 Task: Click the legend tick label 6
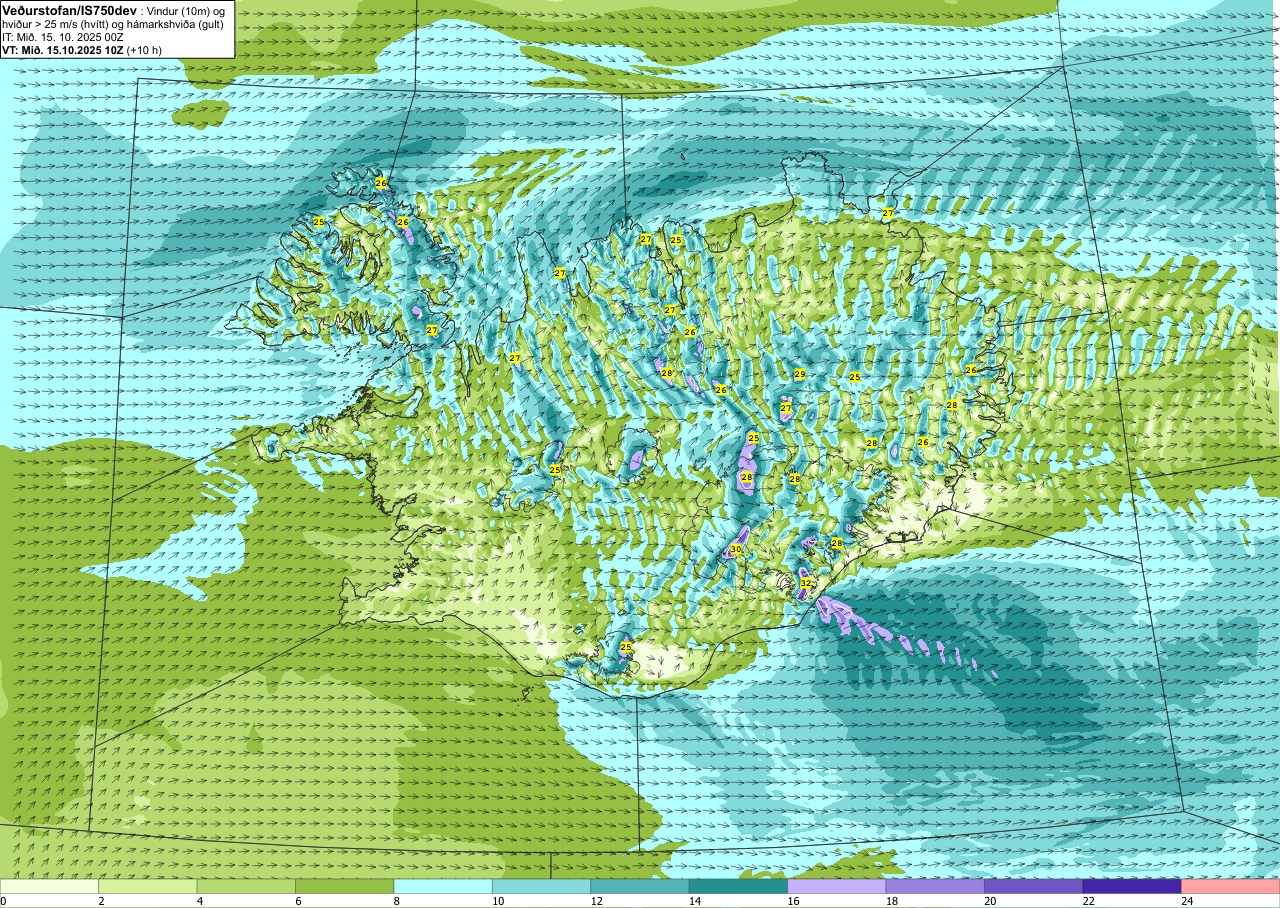tap(296, 902)
